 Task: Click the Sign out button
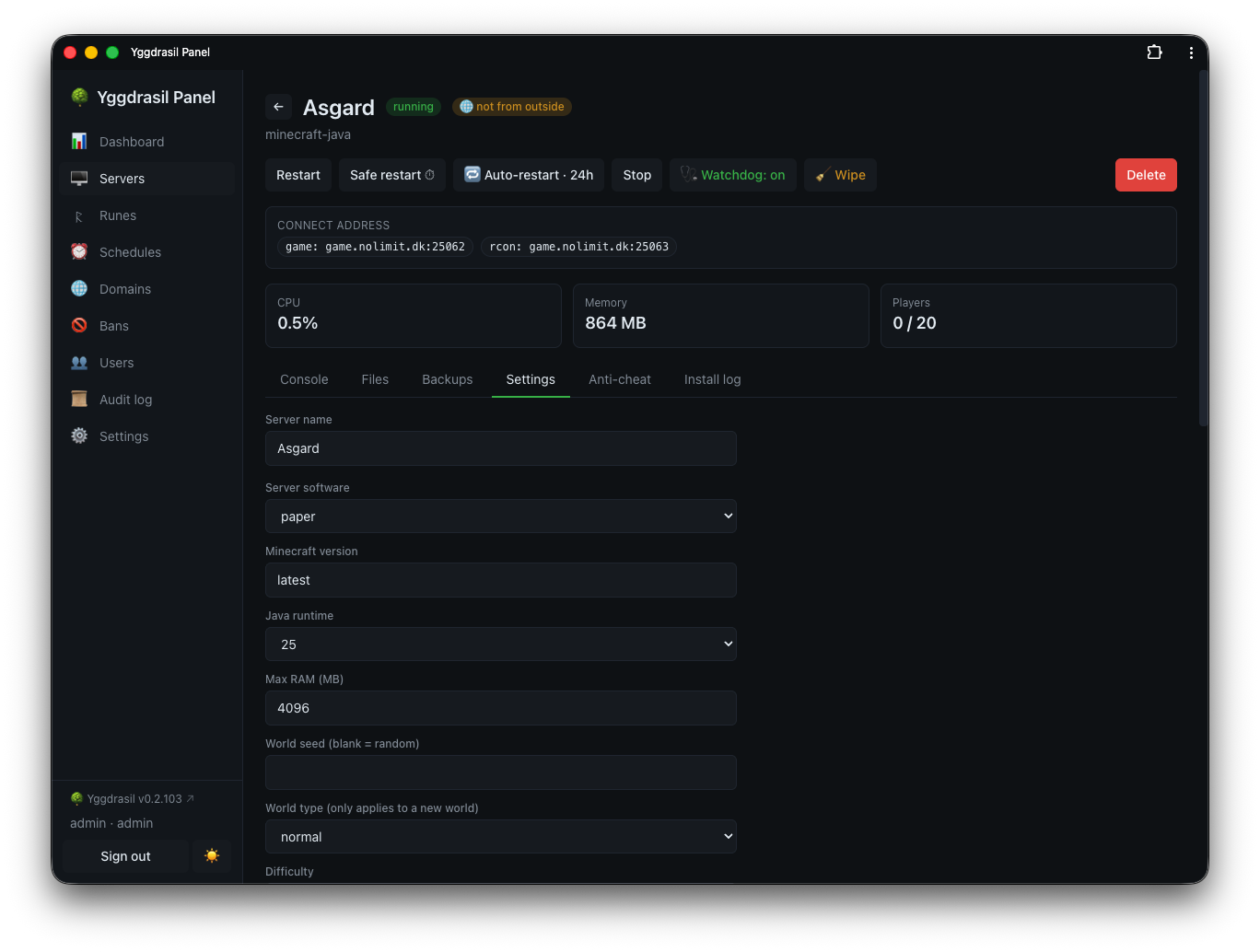click(125, 856)
